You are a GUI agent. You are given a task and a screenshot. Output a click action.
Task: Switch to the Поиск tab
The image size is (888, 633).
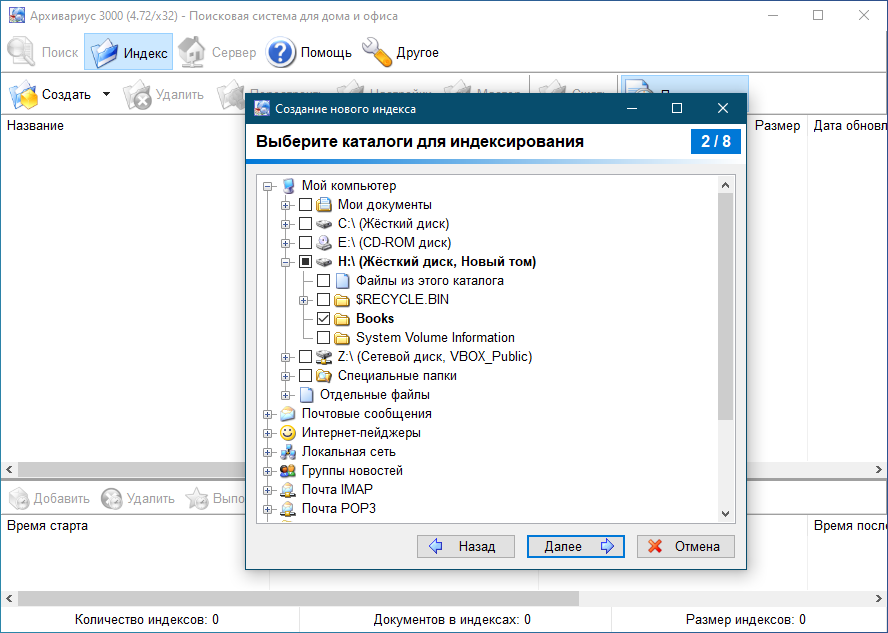click(42, 52)
